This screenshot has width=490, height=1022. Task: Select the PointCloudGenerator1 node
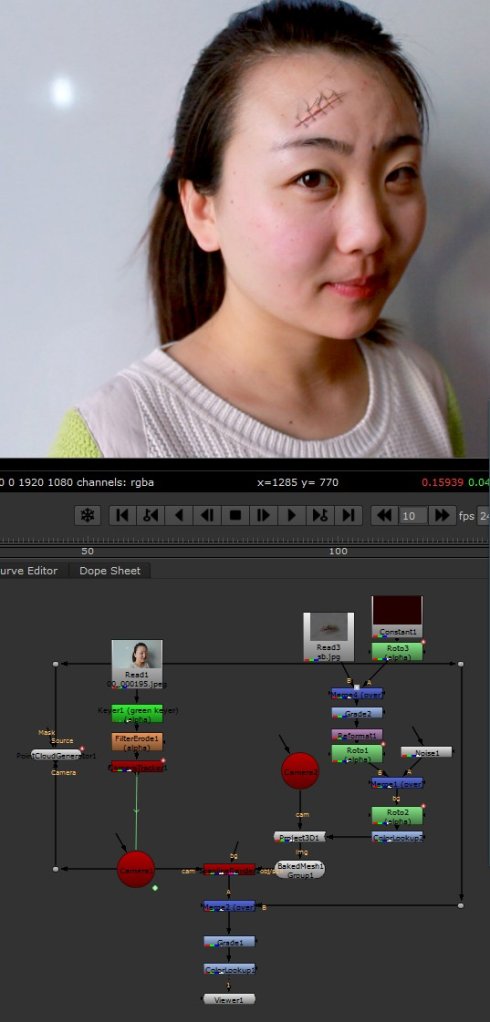point(56,755)
